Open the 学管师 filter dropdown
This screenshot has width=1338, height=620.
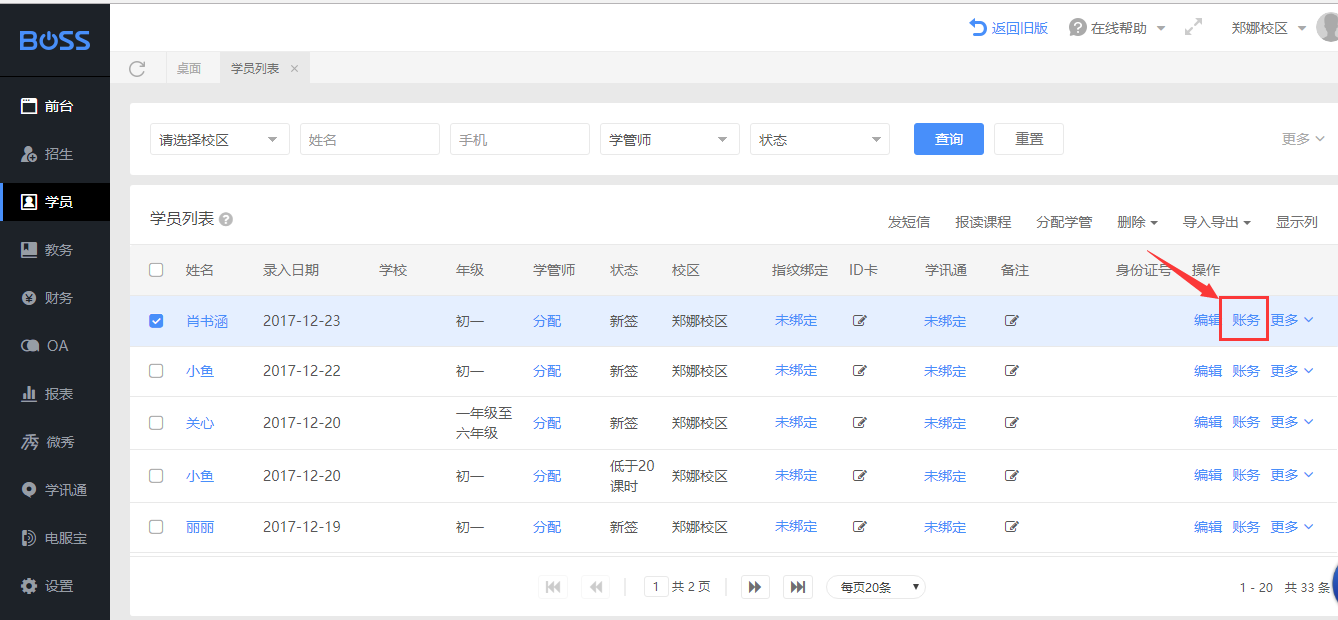pyautogui.click(x=670, y=140)
